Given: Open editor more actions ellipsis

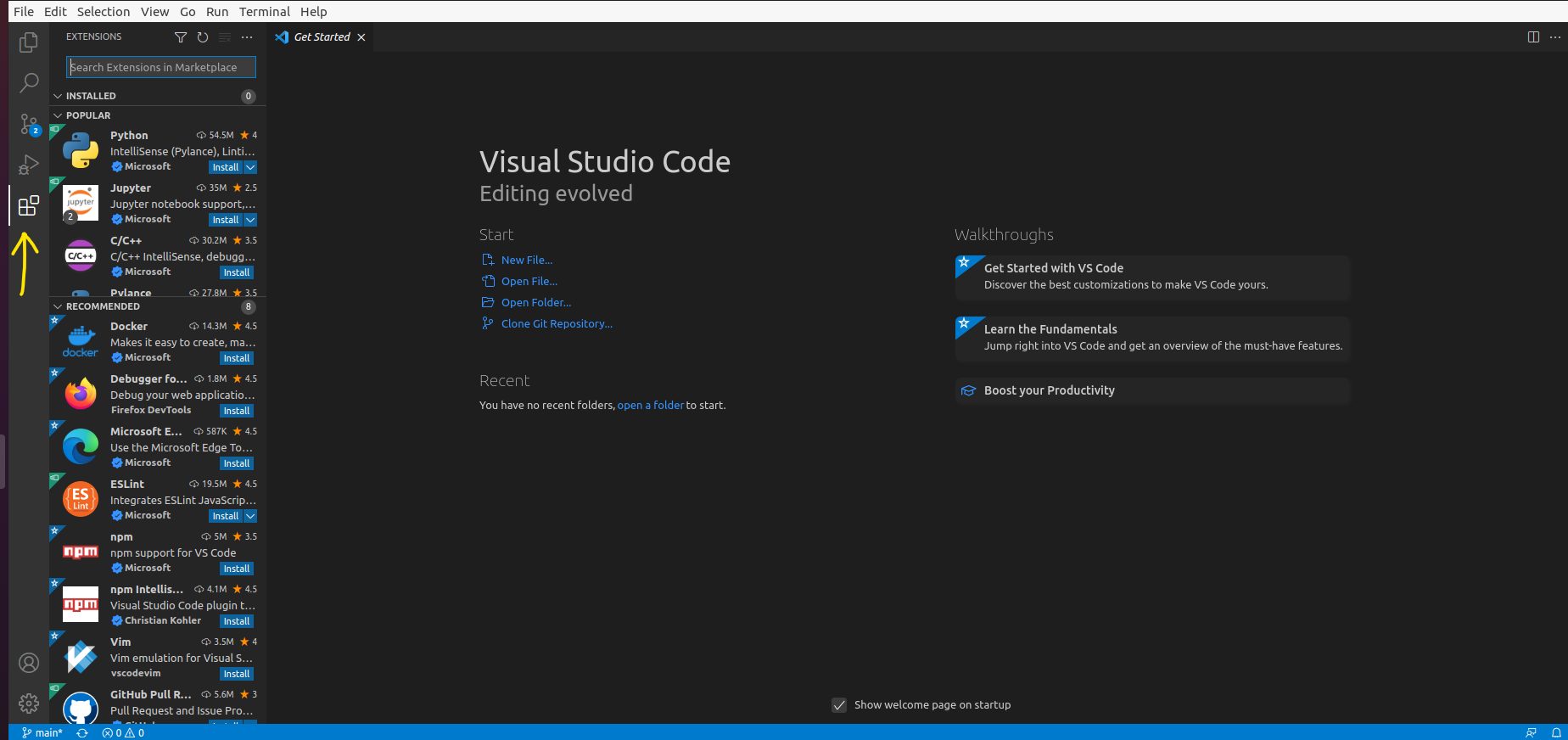Looking at the screenshot, I should 1555,37.
